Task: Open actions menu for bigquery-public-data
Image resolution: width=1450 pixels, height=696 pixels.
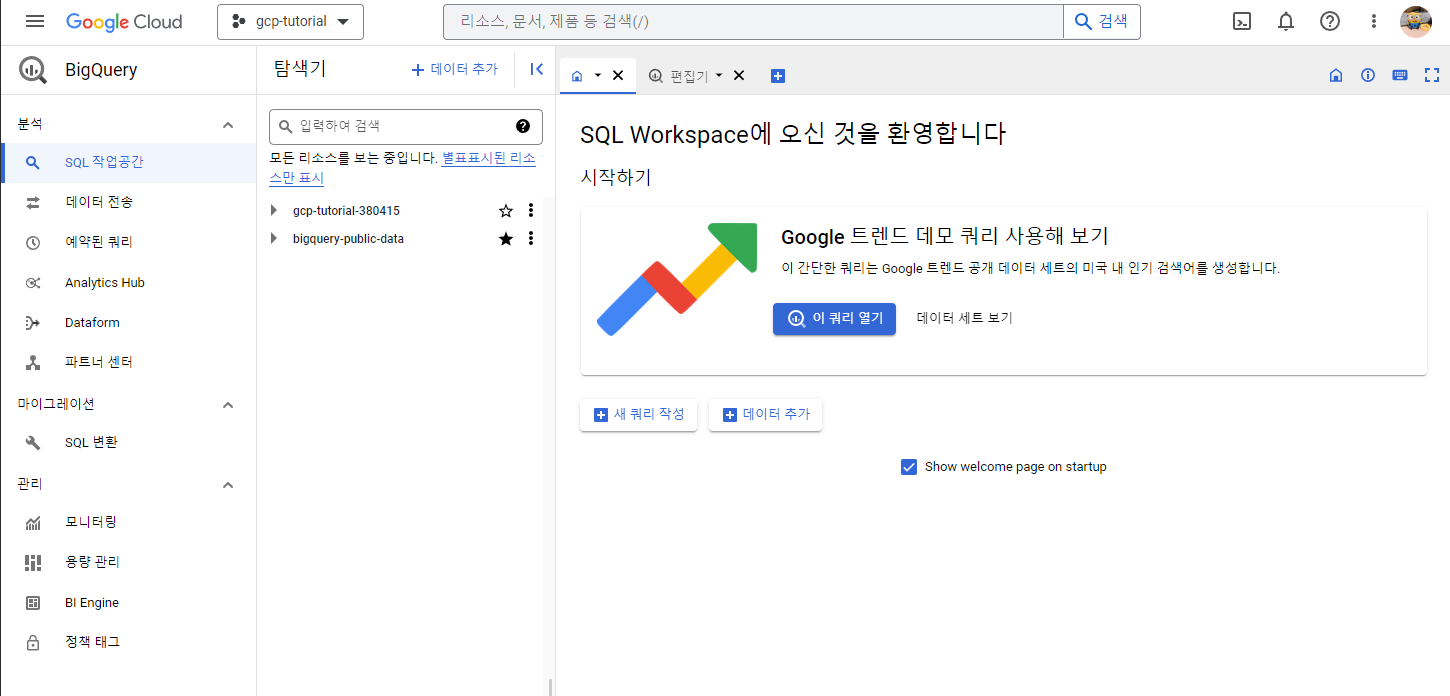Action: 531,239
